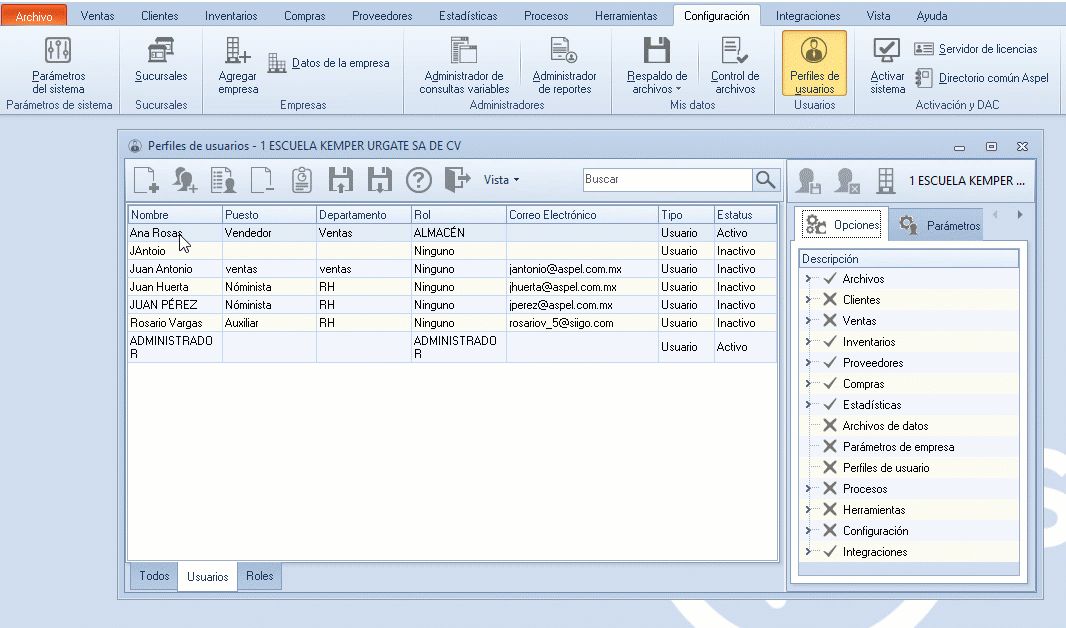Open the Estadísticas ribbon tab

(467, 16)
